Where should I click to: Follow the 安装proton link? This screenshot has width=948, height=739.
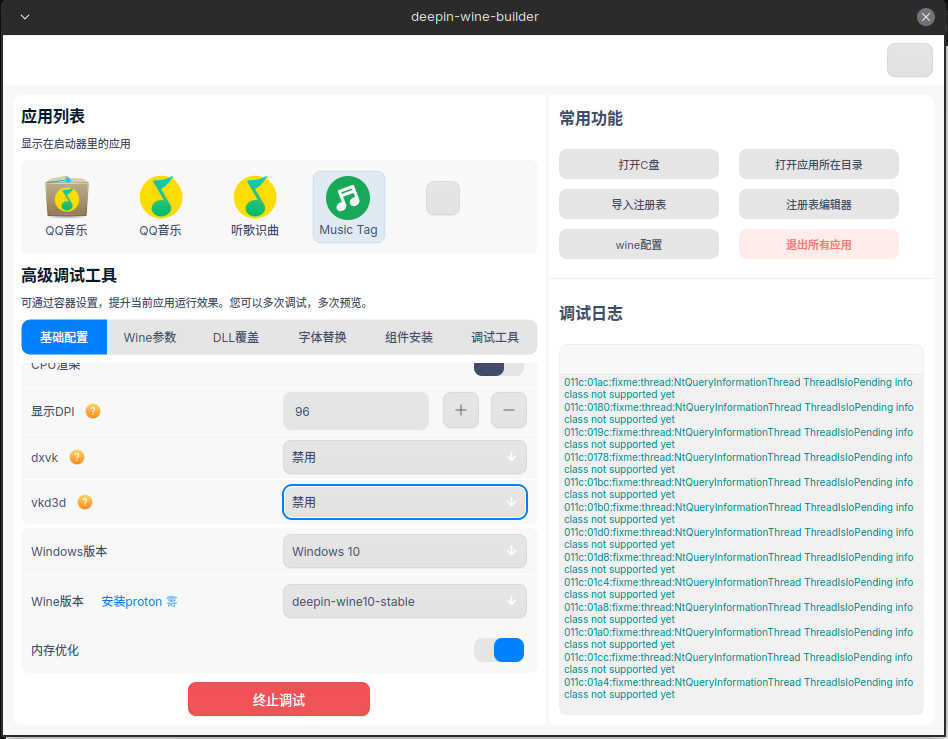point(139,601)
